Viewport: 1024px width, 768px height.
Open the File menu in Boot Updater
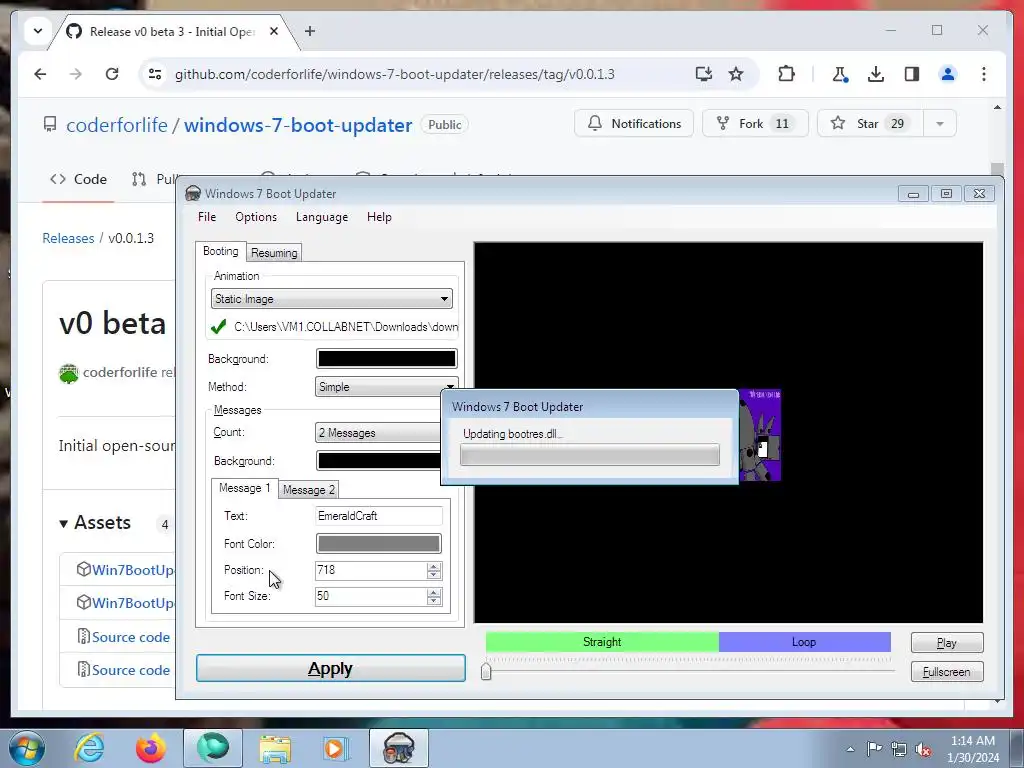(207, 217)
